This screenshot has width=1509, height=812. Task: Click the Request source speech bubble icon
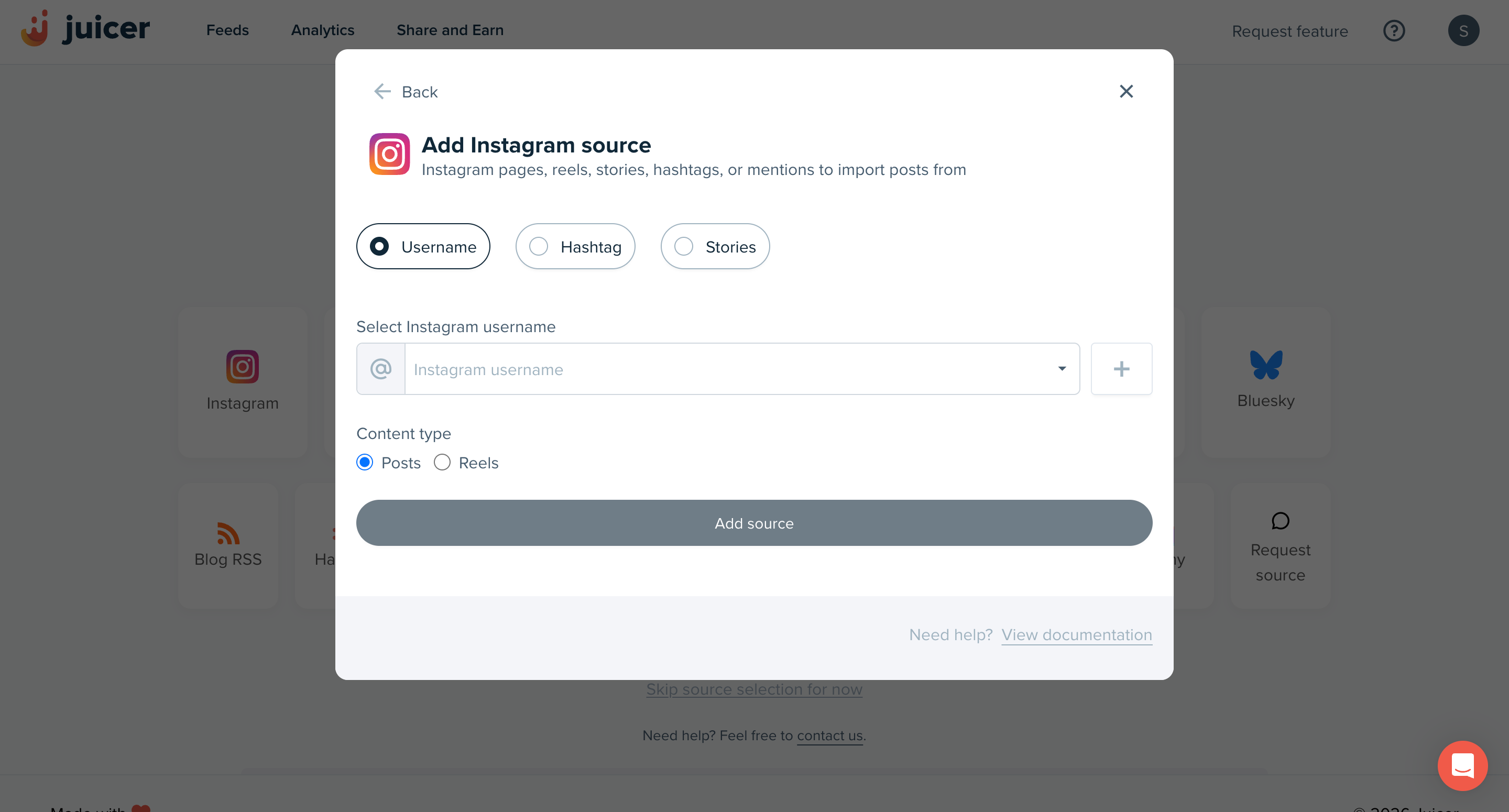pos(1280,521)
